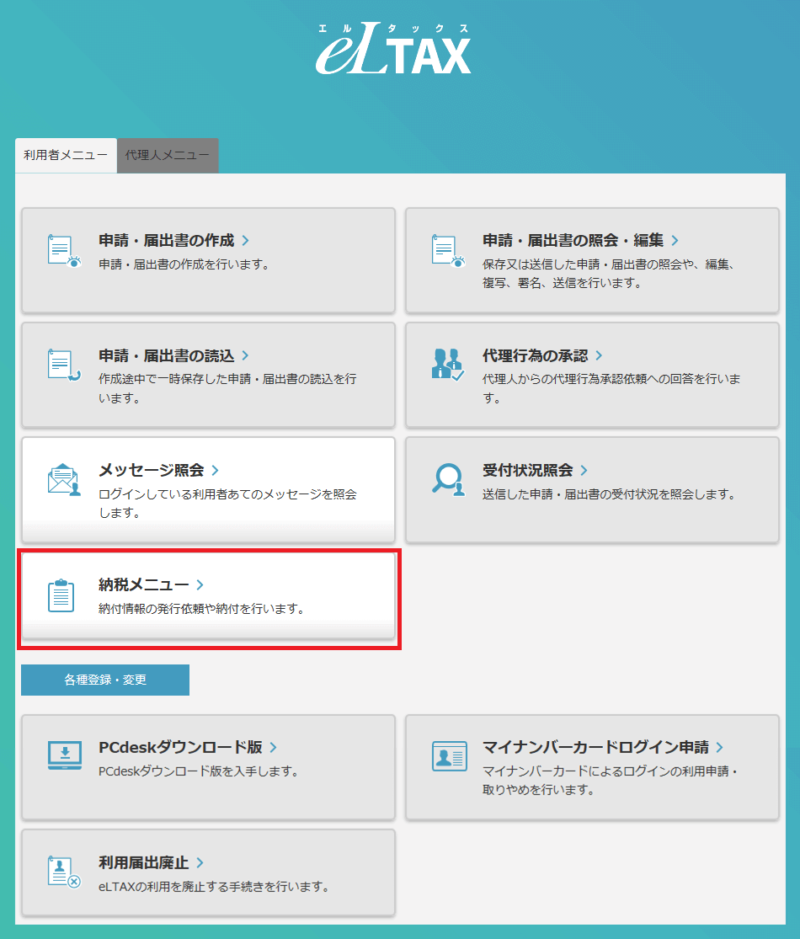This screenshot has width=800, height=939.
Task: Click the 各種登録・変更 section label
Action: (105, 680)
